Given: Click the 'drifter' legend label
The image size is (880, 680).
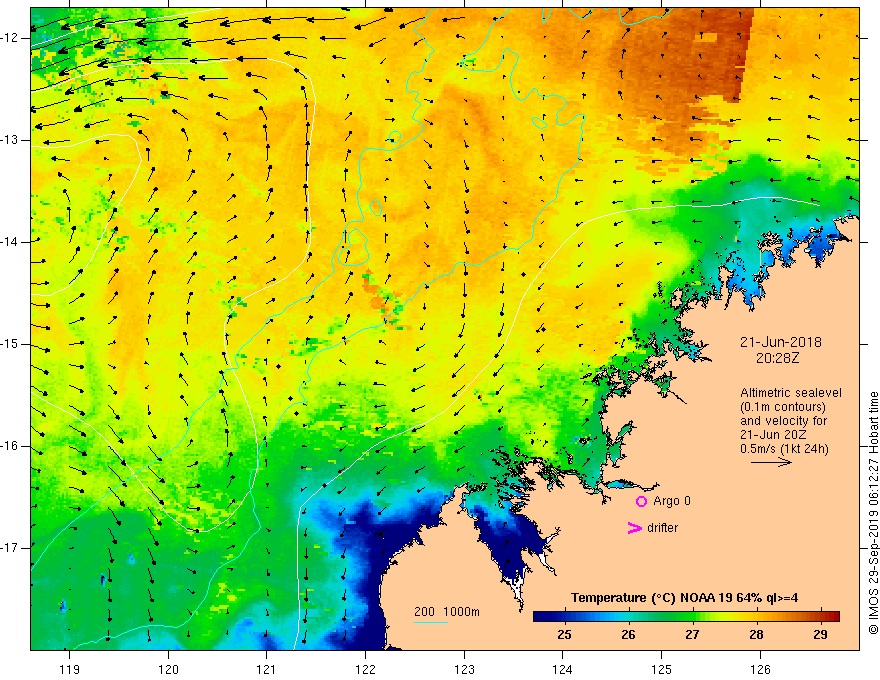Looking at the screenshot, I should (x=662, y=528).
